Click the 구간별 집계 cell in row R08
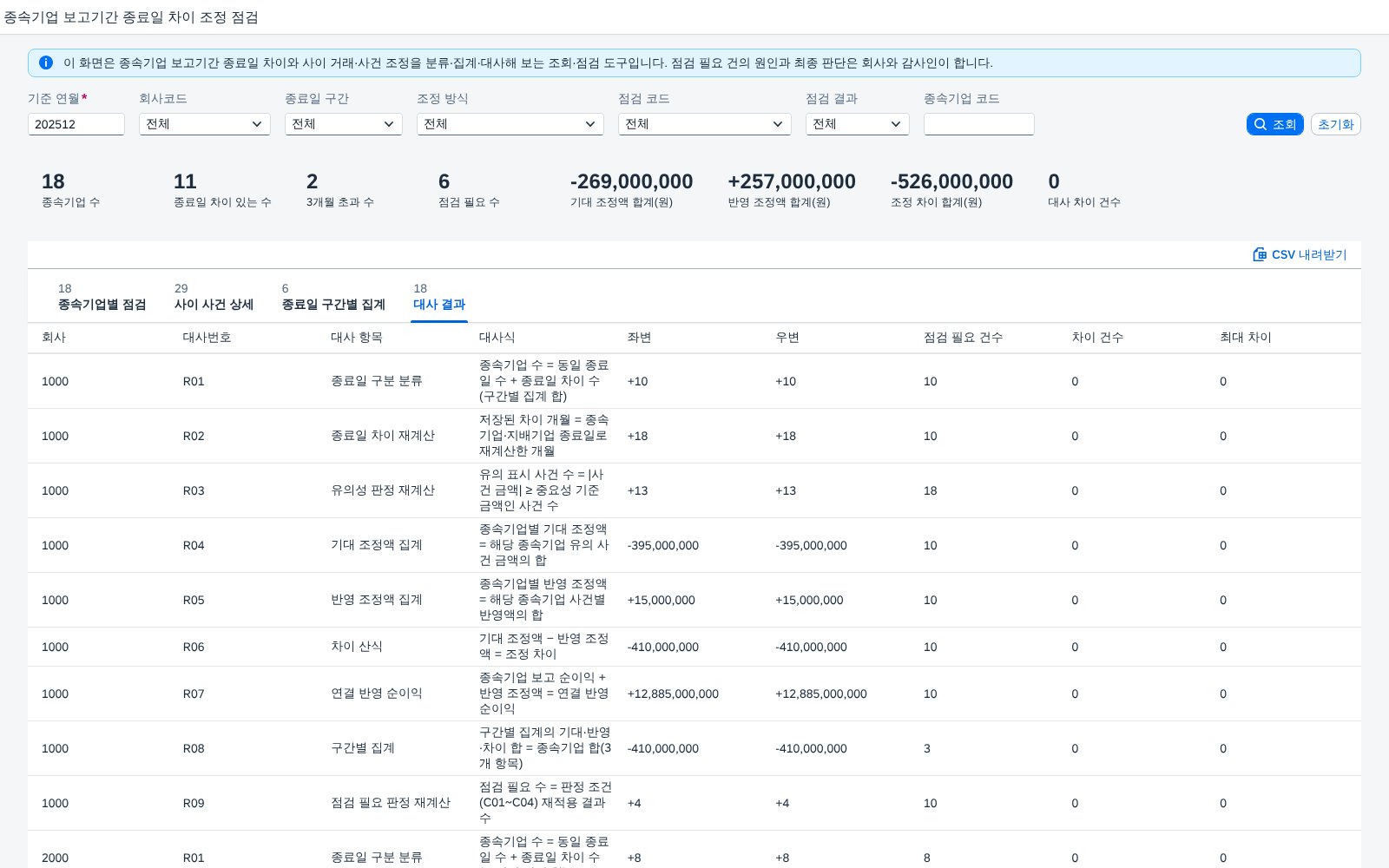Viewport: 1389px width, 868px height. pos(363,748)
